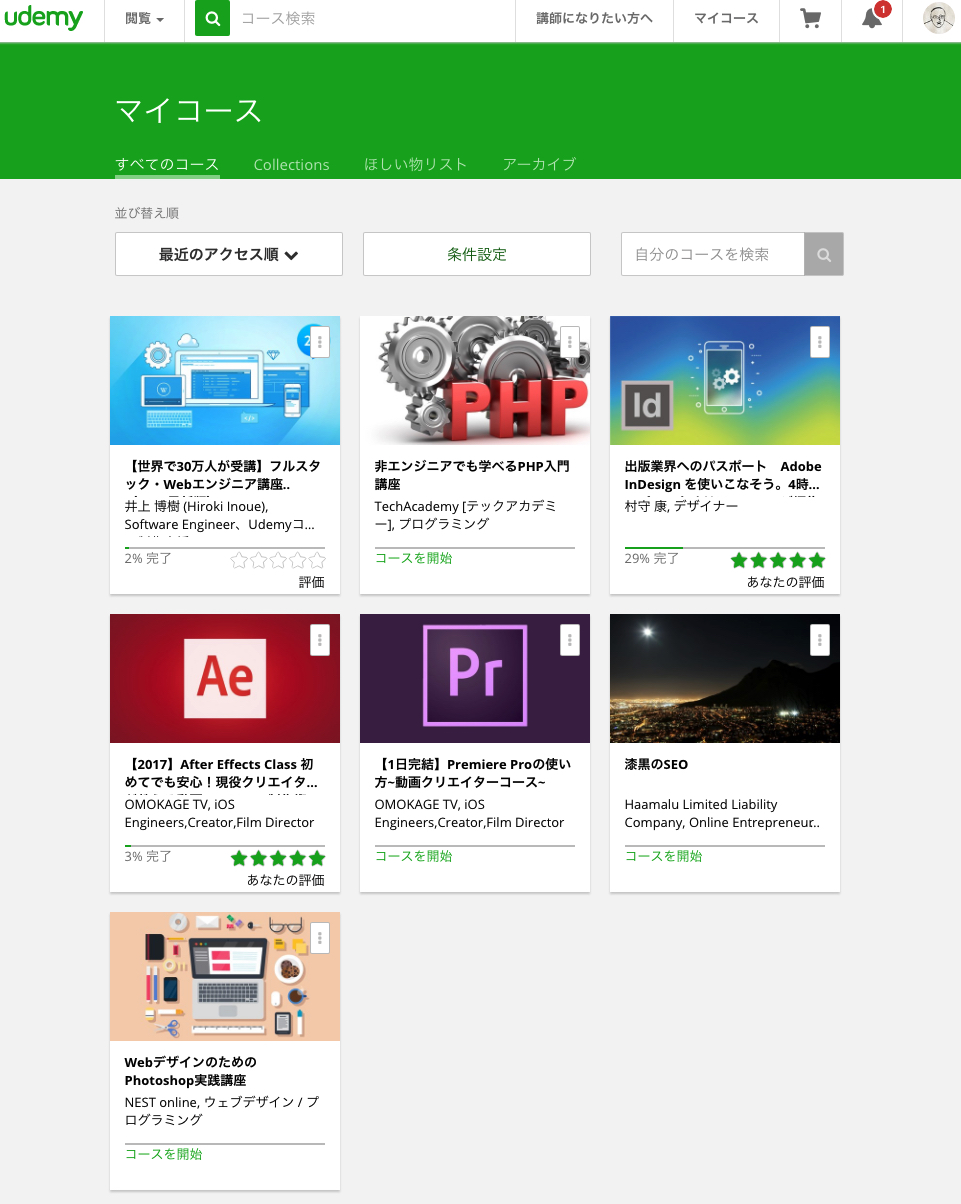This screenshot has width=961, height=1204.
Task: Click the green search magnifier button
Action: tap(212, 18)
